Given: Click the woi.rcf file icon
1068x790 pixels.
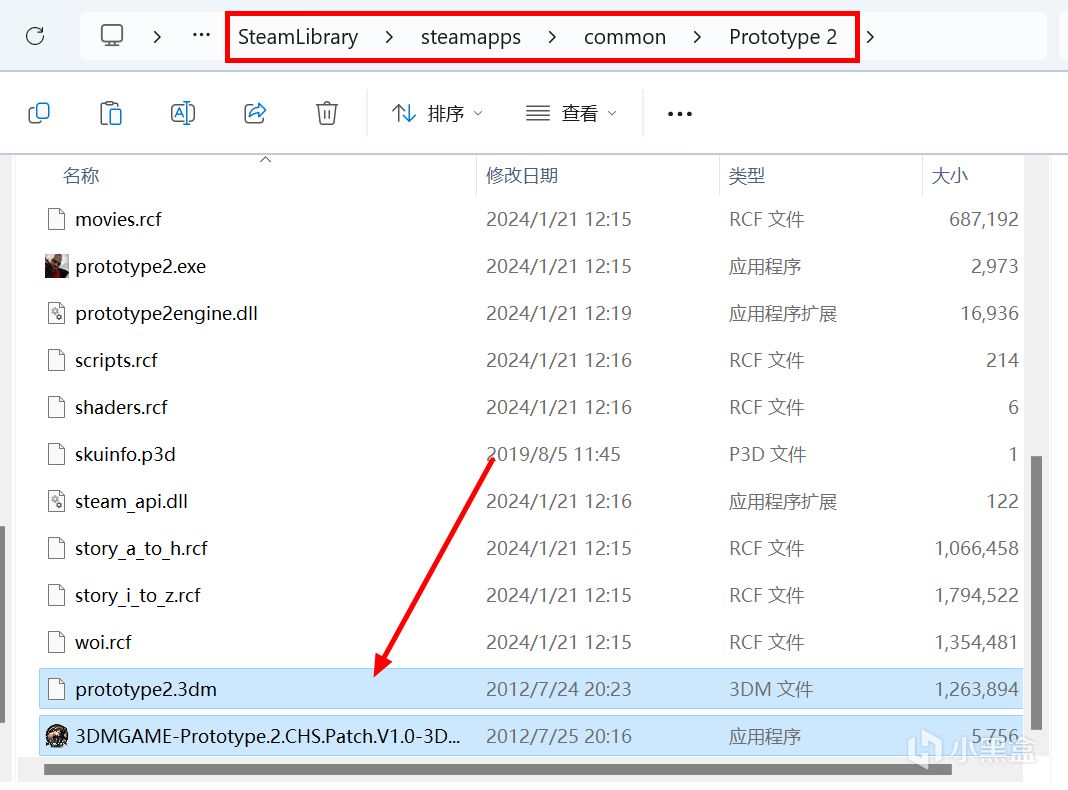Looking at the screenshot, I should [57, 642].
